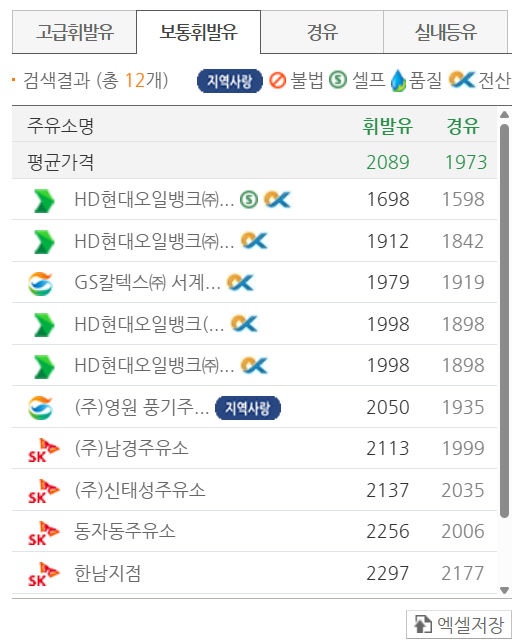This screenshot has height=644, width=521.
Task: Click average diesel price 1973
Action: (466, 162)
